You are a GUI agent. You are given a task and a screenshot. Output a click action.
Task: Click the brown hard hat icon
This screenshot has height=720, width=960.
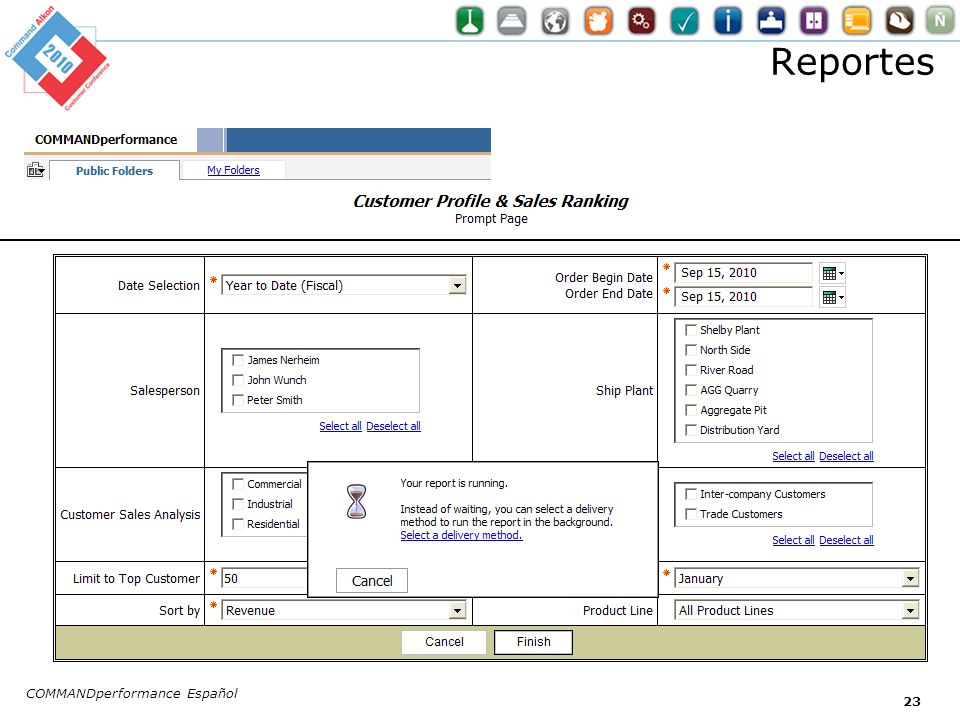coord(900,21)
